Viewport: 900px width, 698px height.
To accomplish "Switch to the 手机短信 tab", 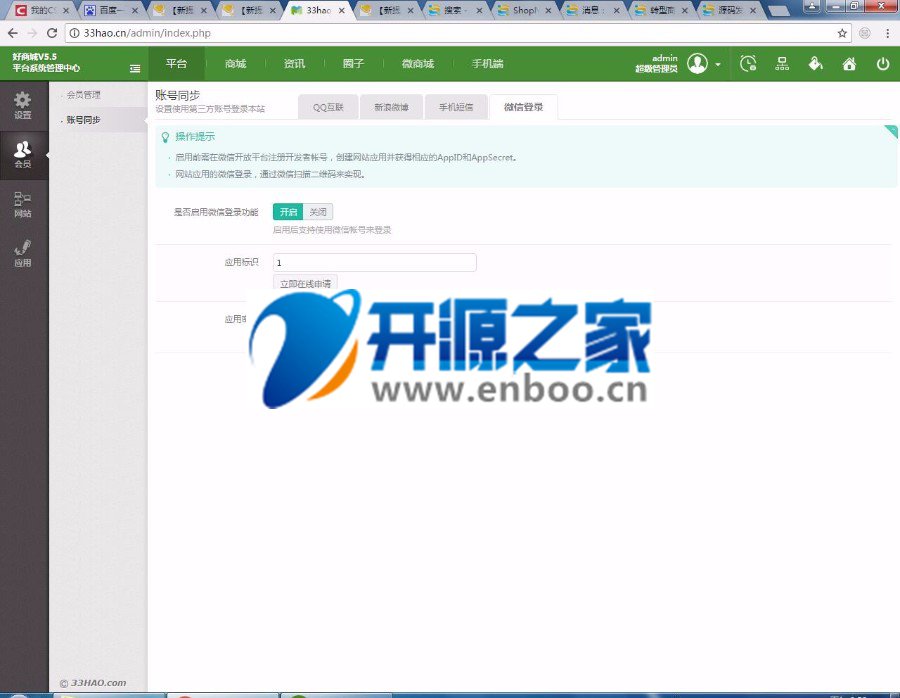I will point(456,107).
